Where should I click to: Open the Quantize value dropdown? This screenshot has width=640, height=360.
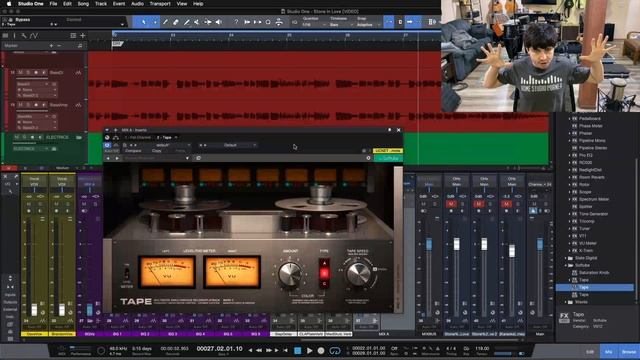coord(313,24)
